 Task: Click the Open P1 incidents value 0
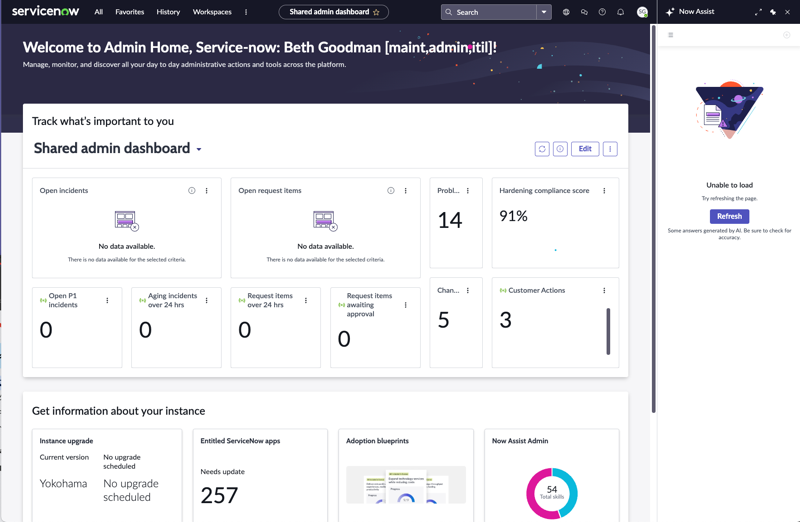pyautogui.click(x=46, y=330)
